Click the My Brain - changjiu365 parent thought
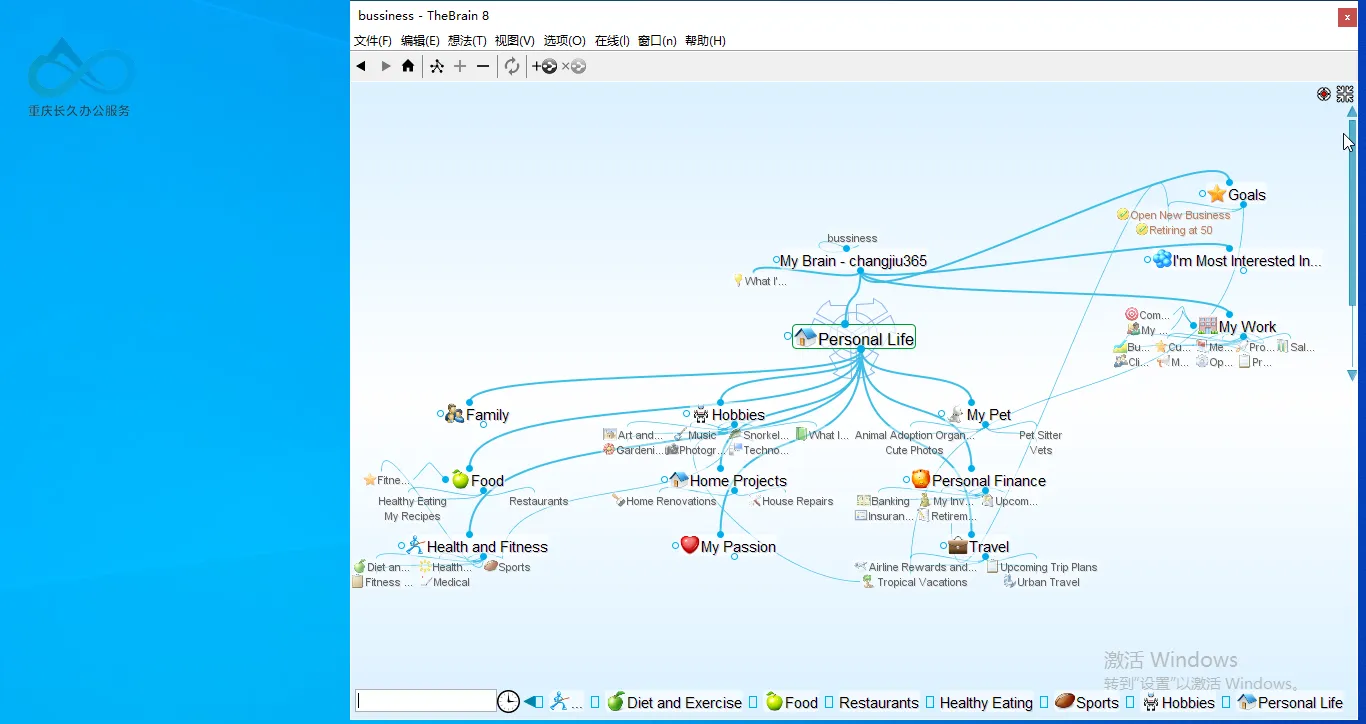Viewport: 1366px width, 724px height. (x=853, y=261)
